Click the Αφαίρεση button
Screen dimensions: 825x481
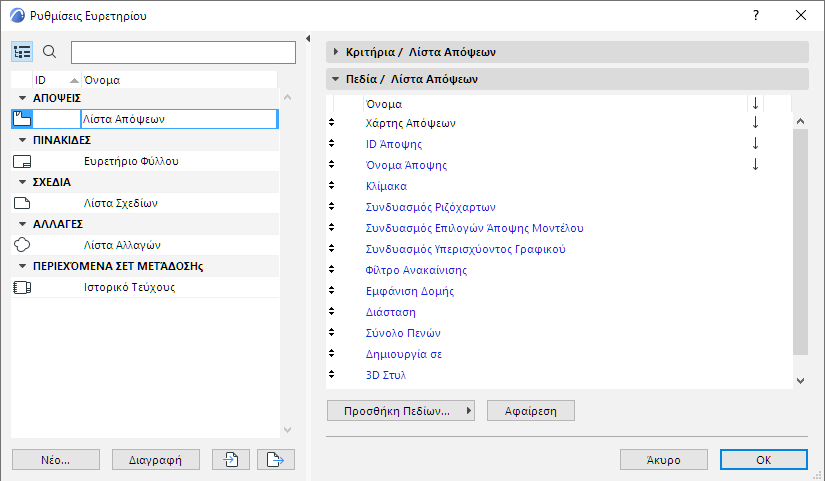coord(530,410)
